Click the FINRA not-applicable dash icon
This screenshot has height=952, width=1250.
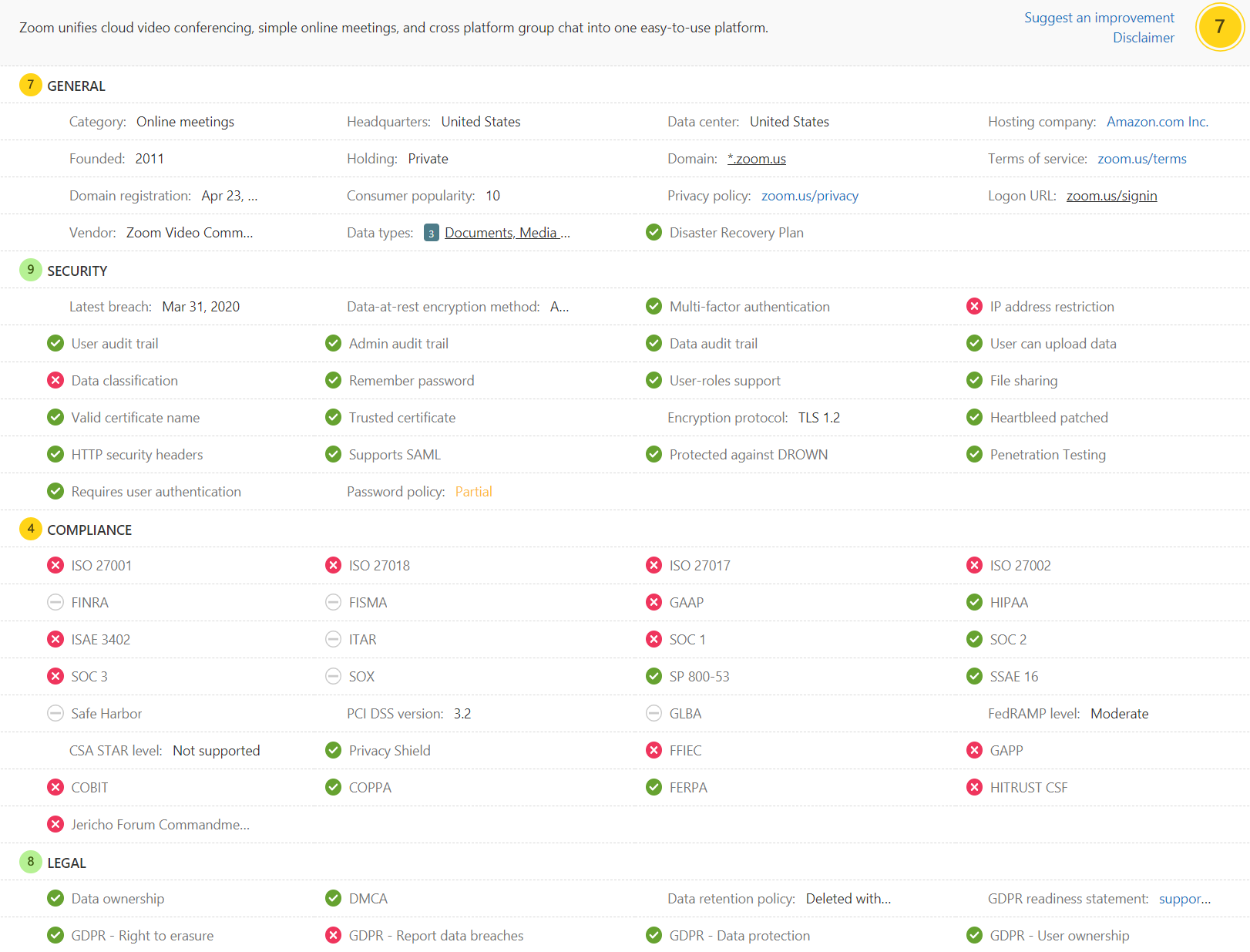pos(55,602)
